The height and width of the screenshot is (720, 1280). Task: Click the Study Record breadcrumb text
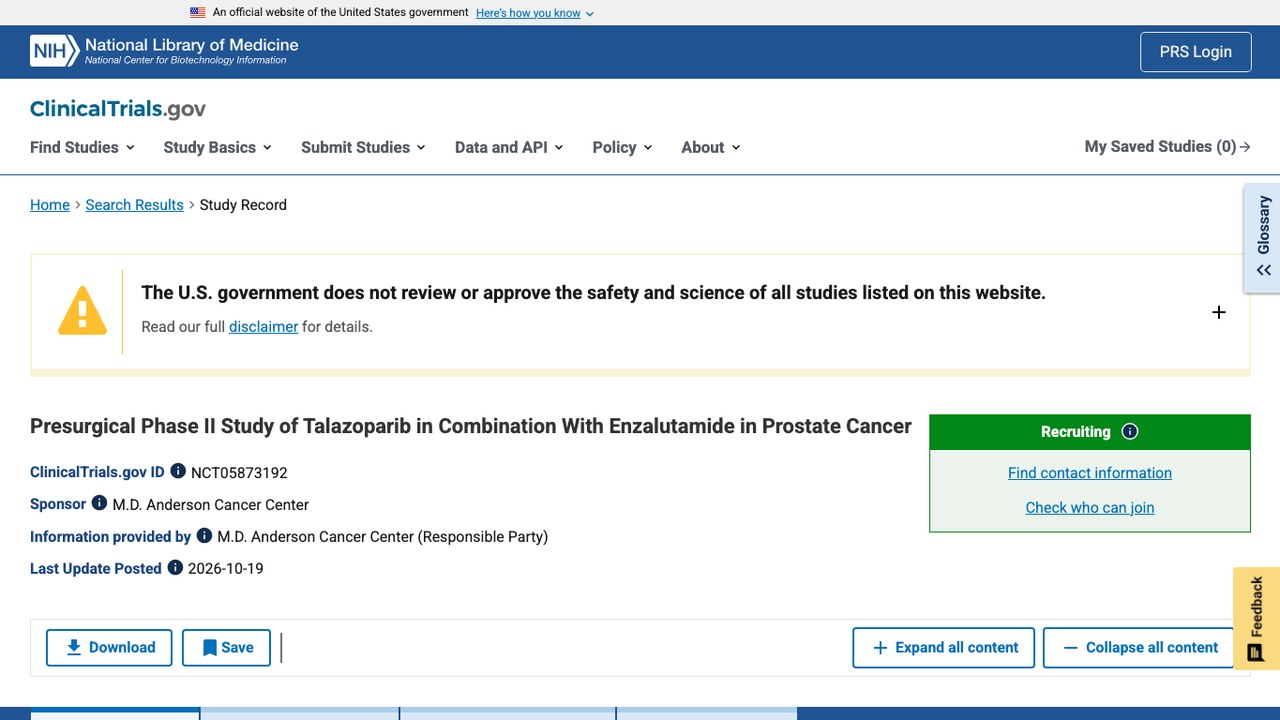pos(243,205)
